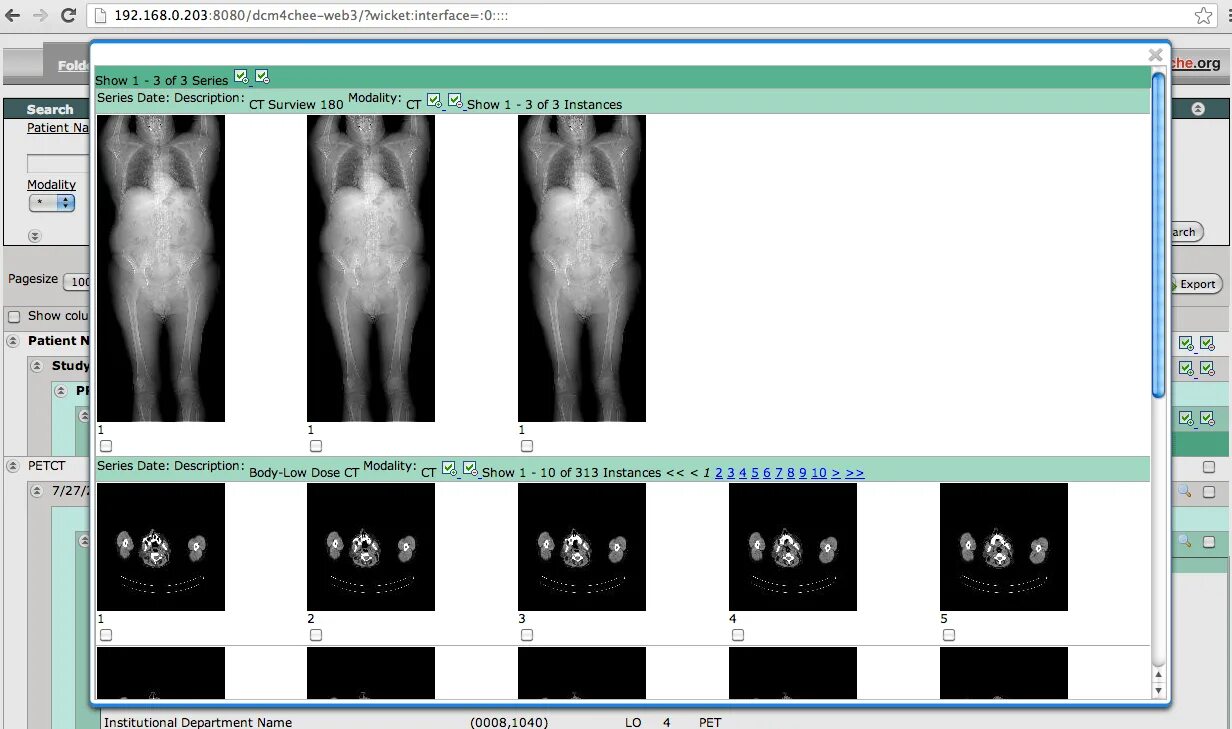Image resolution: width=1232 pixels, height=729 pixels.
Task: Tick checkbox under second CT Surview image
Action: click(316, 446)
